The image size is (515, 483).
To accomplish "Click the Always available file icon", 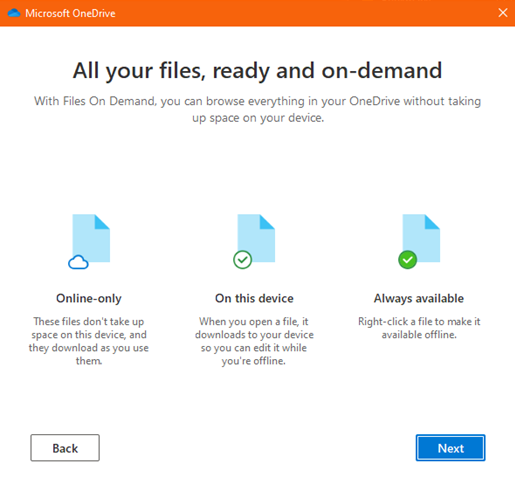I will tap(421, 238).
